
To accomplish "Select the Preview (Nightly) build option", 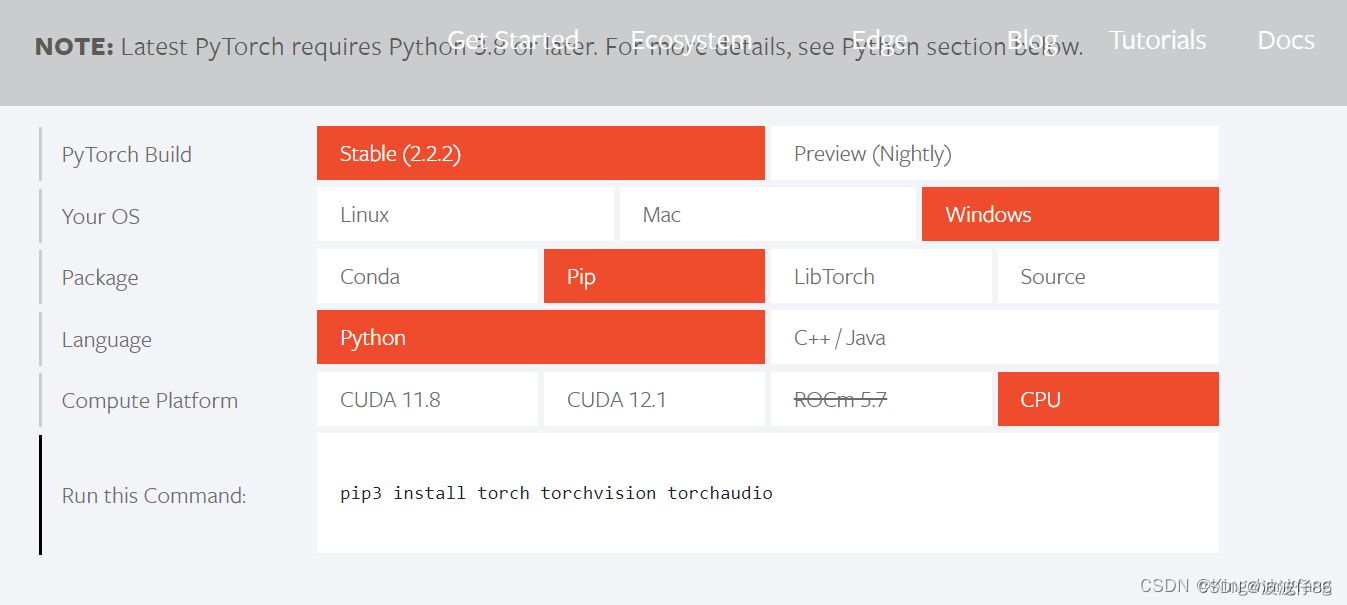I will pyautogui.click(x=993, y=153).
